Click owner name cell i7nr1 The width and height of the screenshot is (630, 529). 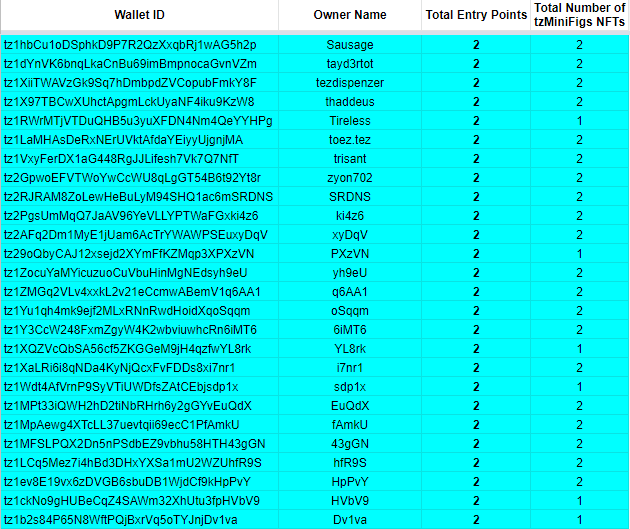click(350, 368)
